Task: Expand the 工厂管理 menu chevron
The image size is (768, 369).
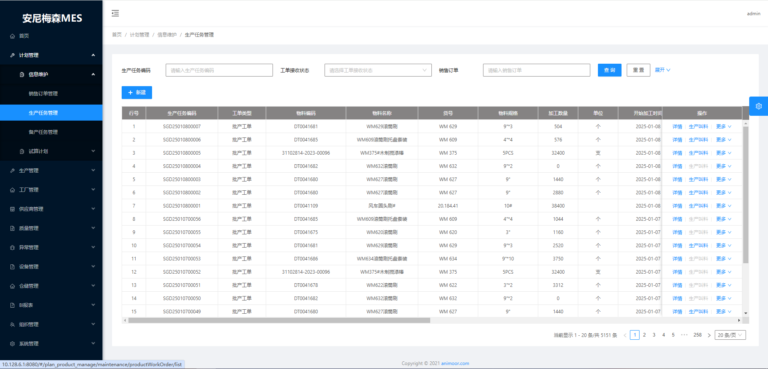Action: click(x=93, y=190)
